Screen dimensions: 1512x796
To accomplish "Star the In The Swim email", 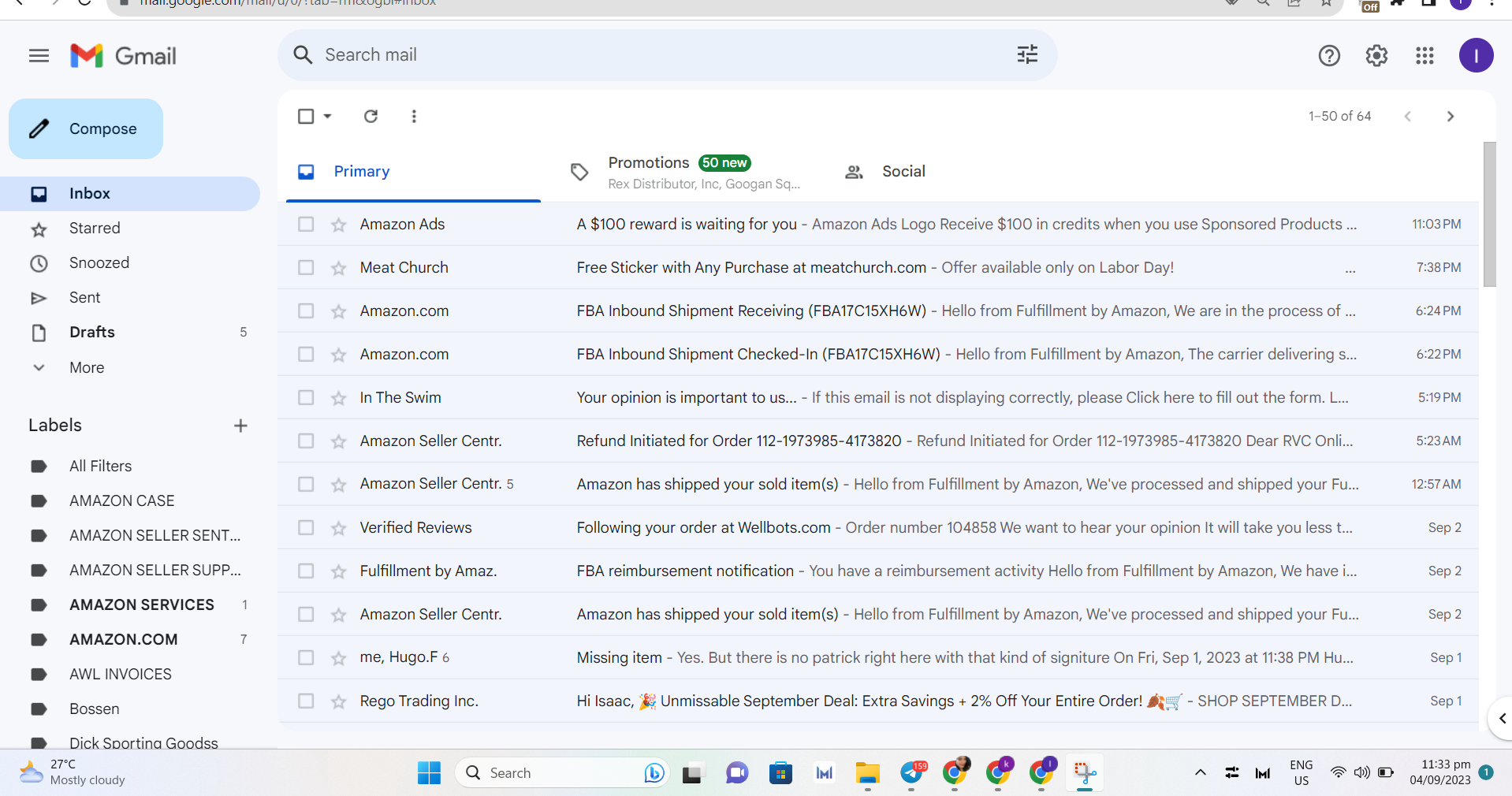I will (339, 398).
